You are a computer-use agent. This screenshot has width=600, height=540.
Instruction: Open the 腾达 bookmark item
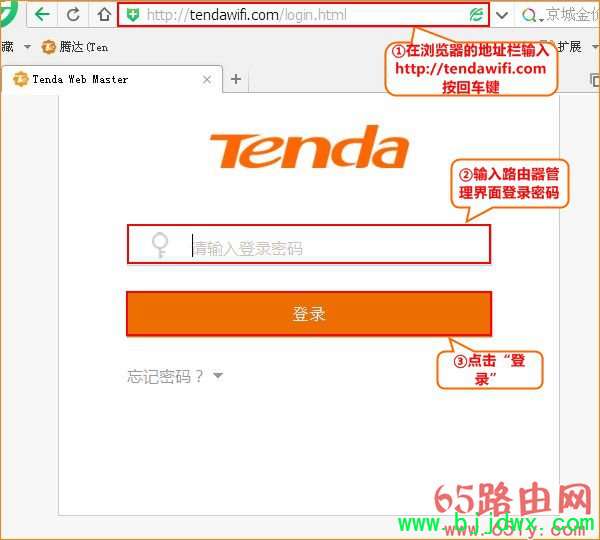75,47
